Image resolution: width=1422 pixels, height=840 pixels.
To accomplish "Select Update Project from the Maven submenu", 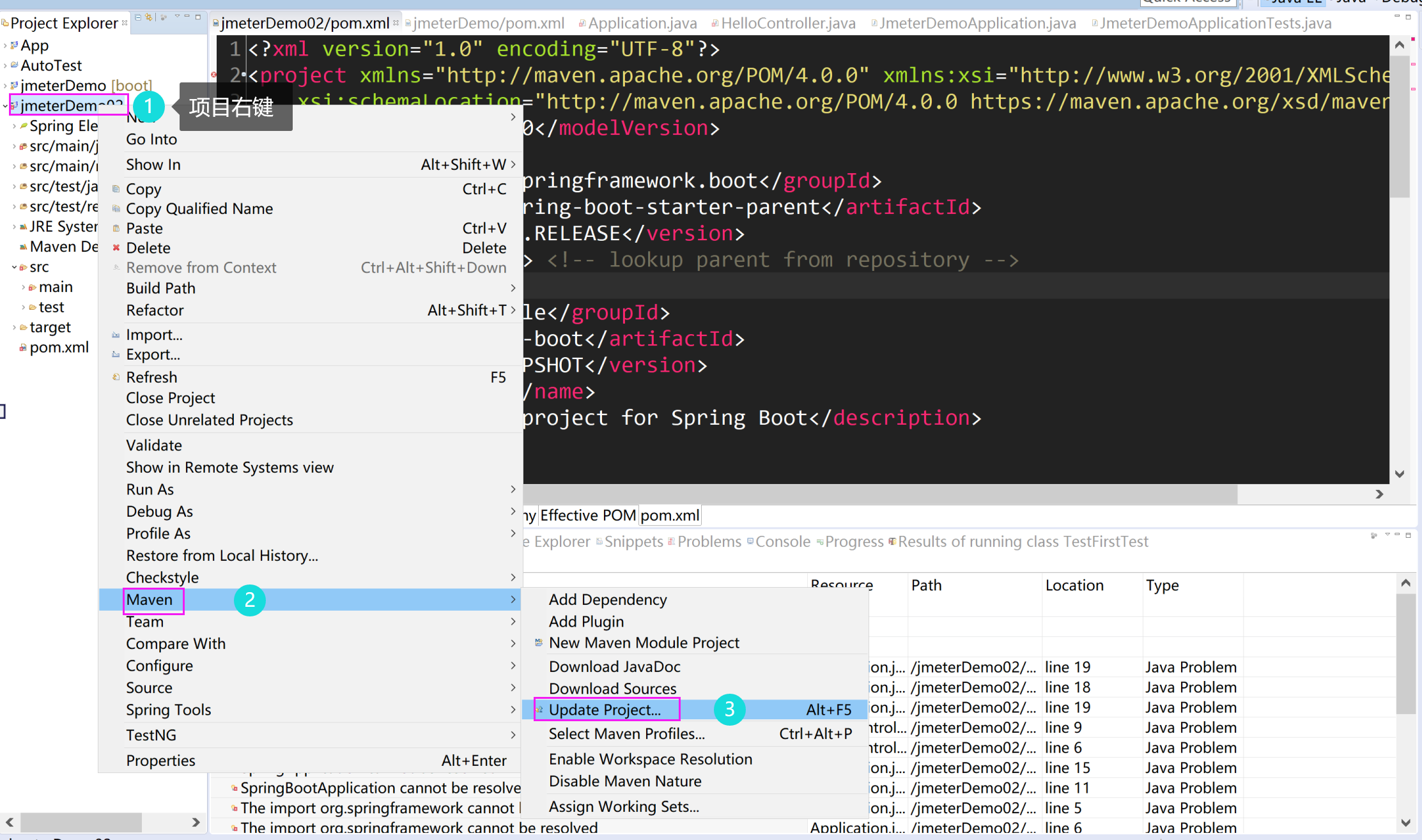I will coord(605,709).
